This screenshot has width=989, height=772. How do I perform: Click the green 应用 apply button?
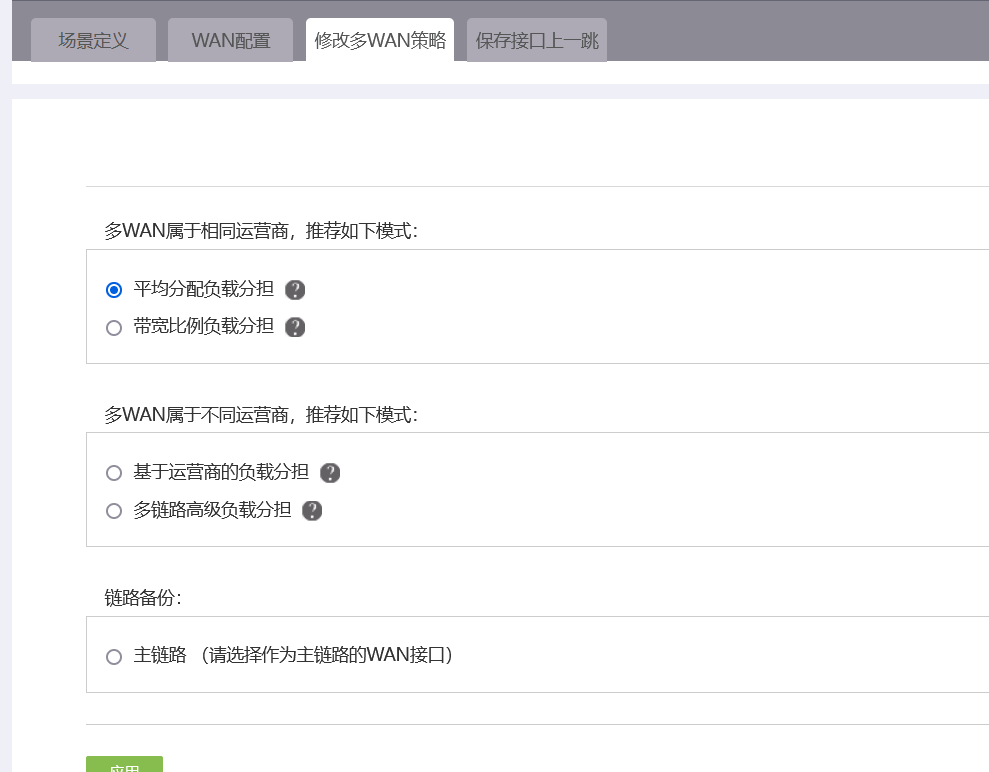point(124,764)
